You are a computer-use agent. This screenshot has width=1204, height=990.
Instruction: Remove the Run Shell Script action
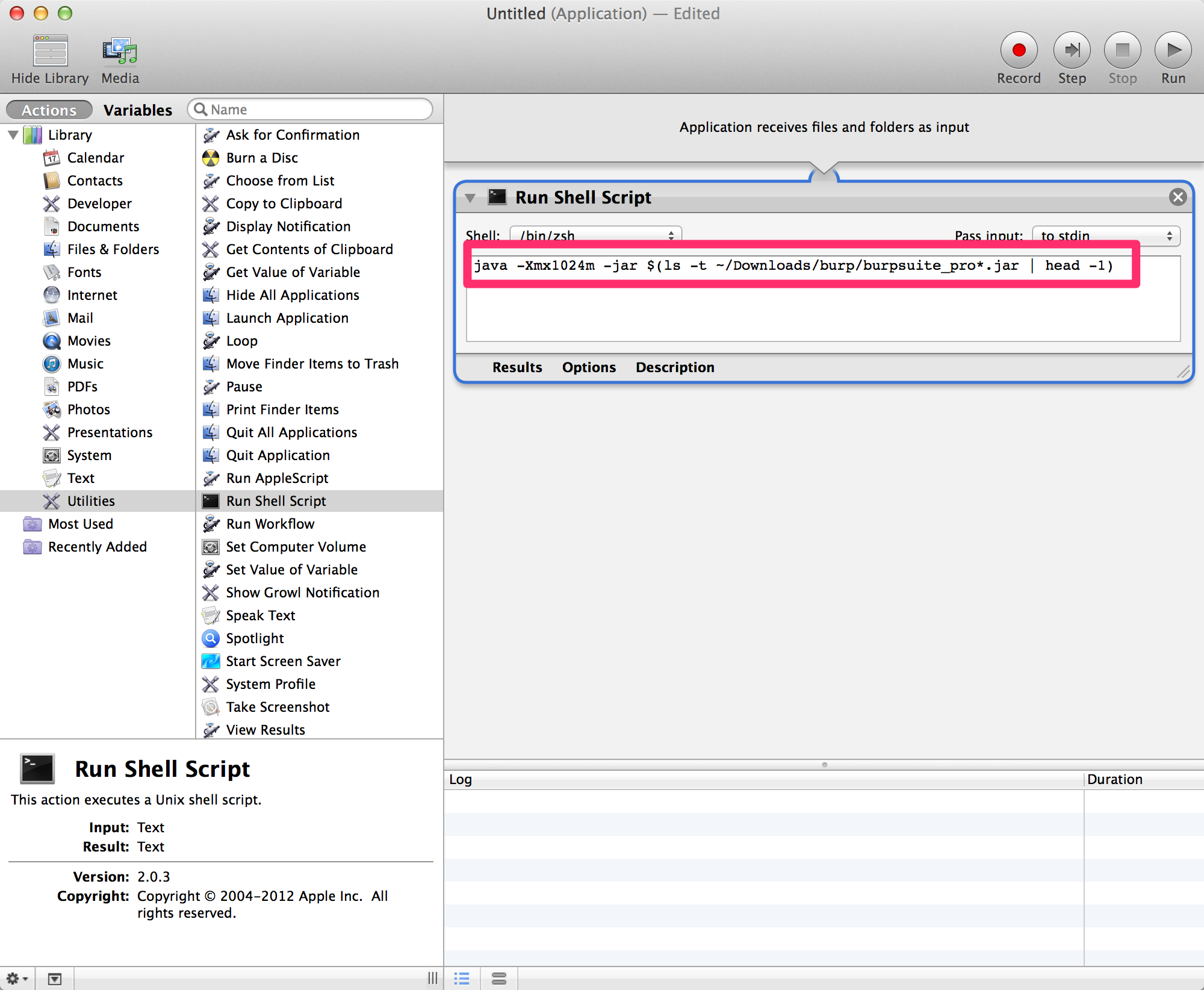[x=1178, y=197]
